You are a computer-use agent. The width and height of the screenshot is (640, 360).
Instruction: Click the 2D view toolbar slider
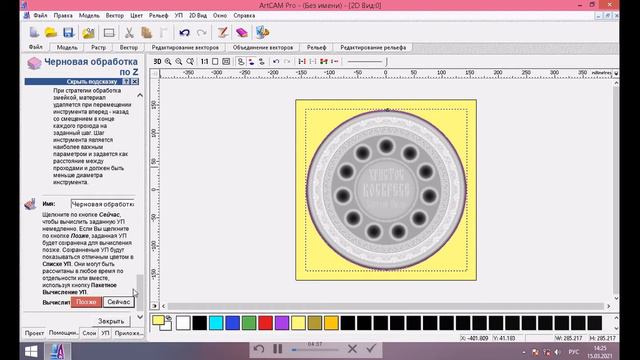point(367,62)
